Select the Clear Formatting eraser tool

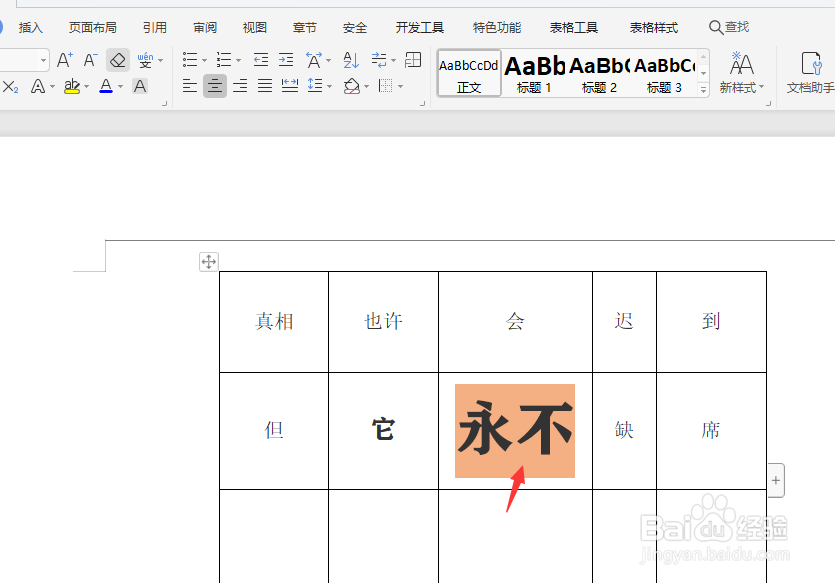coord(117,61)
